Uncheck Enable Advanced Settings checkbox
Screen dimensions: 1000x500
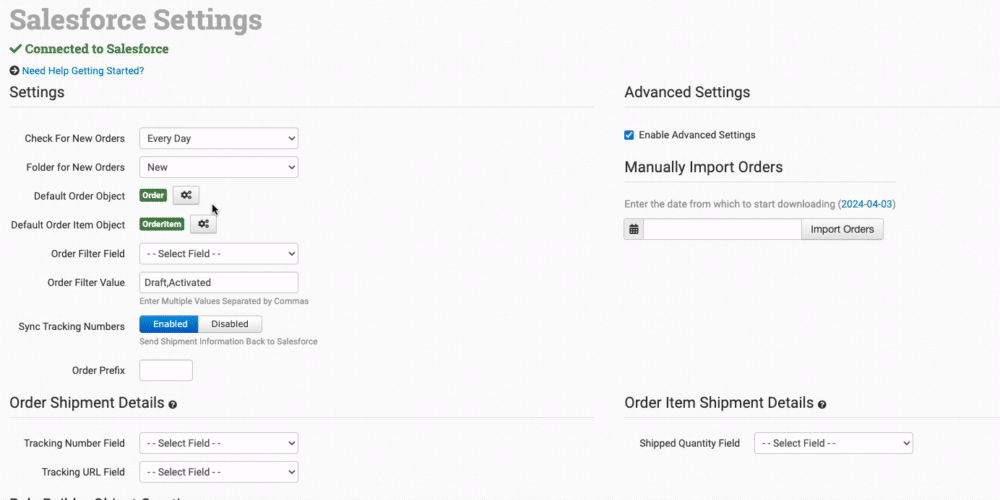click(629, 135)
